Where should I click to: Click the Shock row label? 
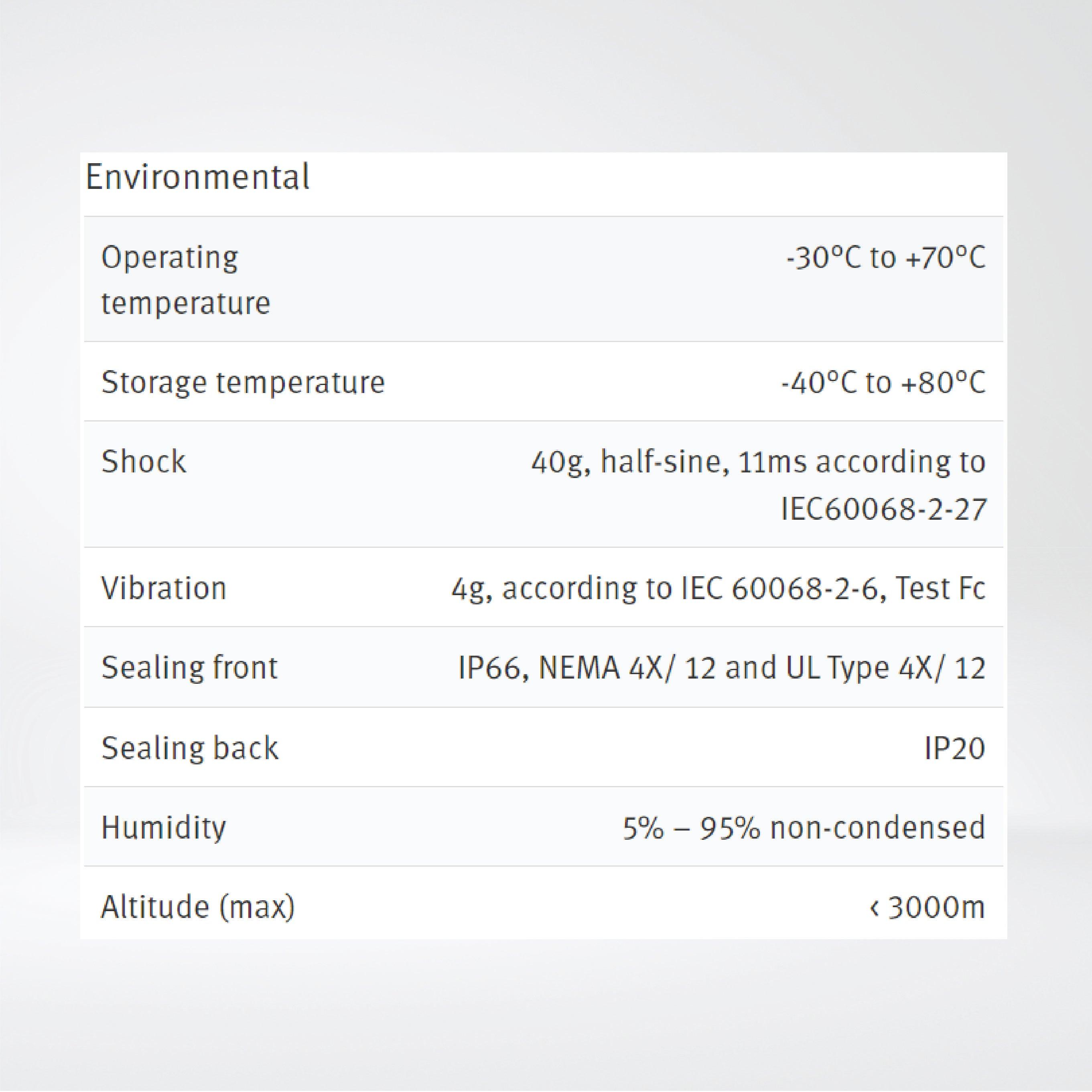[144, 461]
